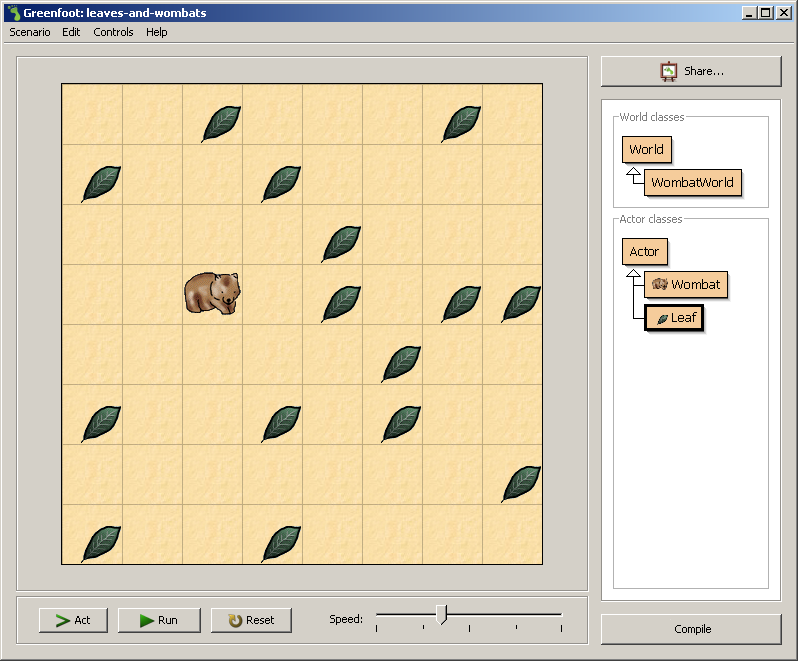Compile the scenario classes
The image size is (798, 661).
click(691, 629)
